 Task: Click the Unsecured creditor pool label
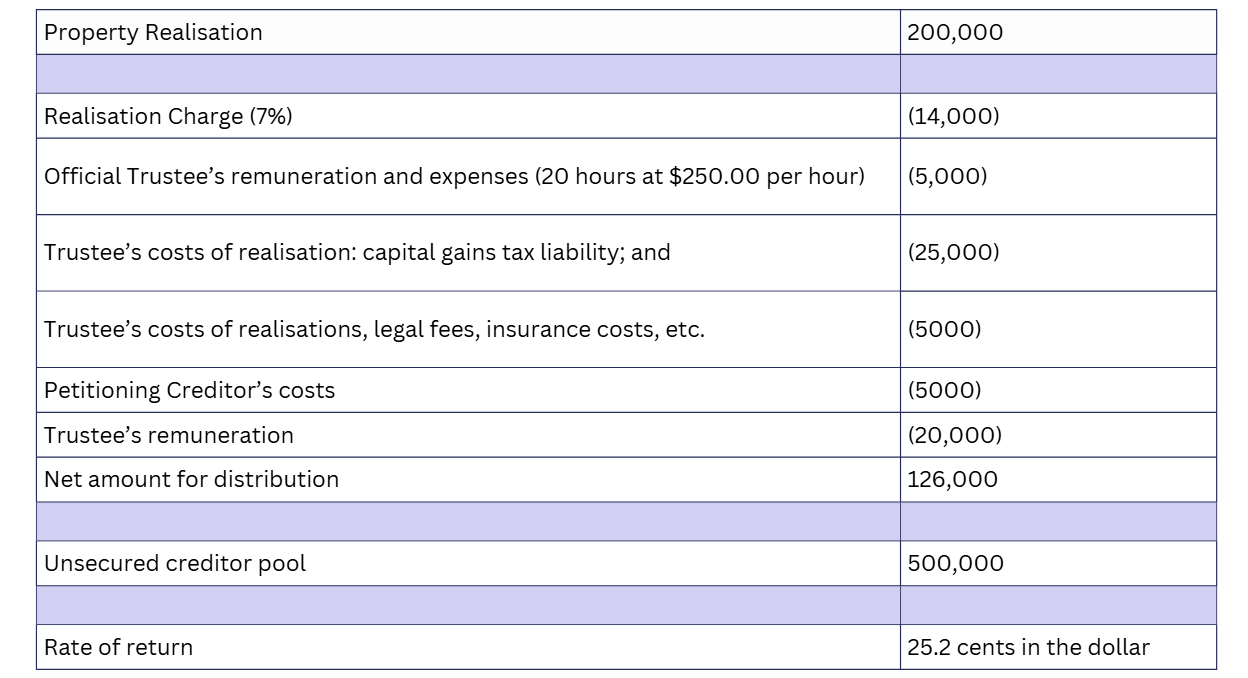[175, 563]
